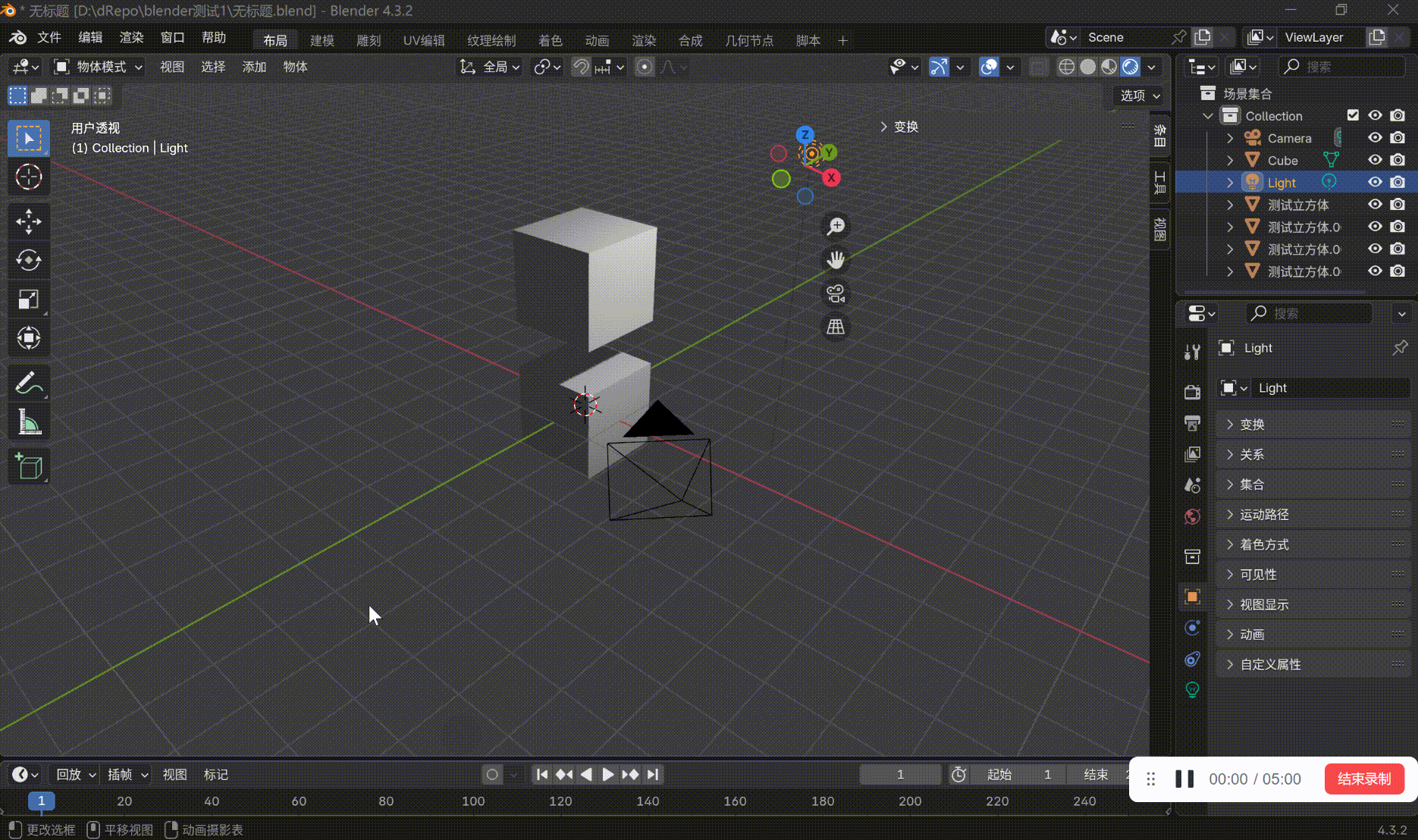The height and width of the screenshot is (840, 1418).
Task: Open the Output properties tab
Action: pos(1192,423)
